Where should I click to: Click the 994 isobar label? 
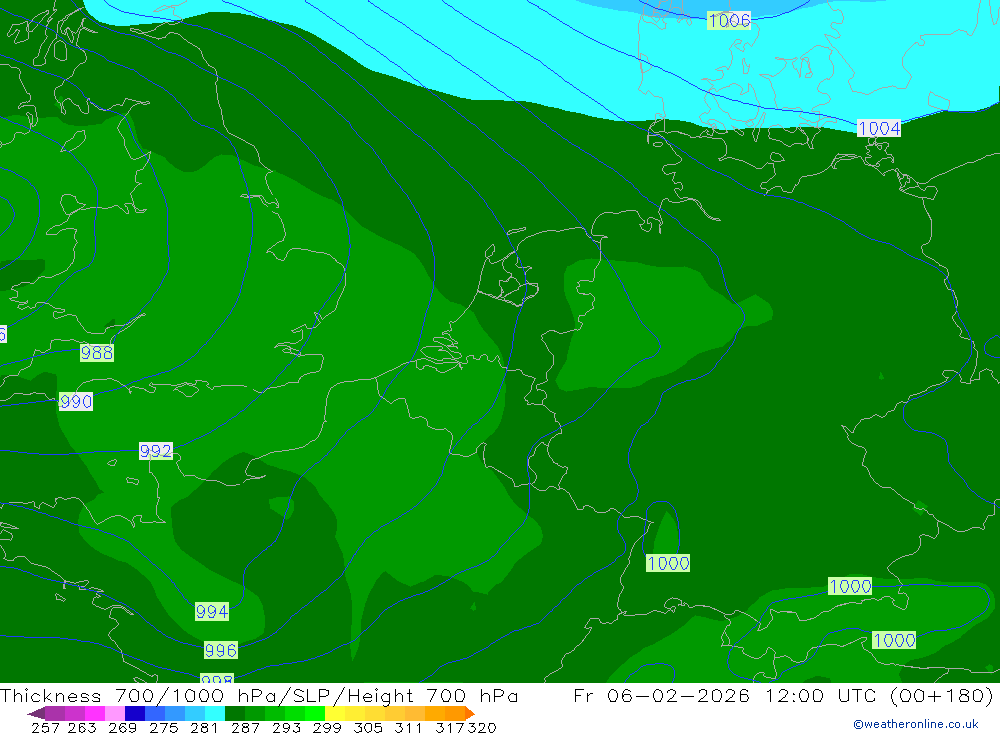pyautogui.click(x=212, y=612)
